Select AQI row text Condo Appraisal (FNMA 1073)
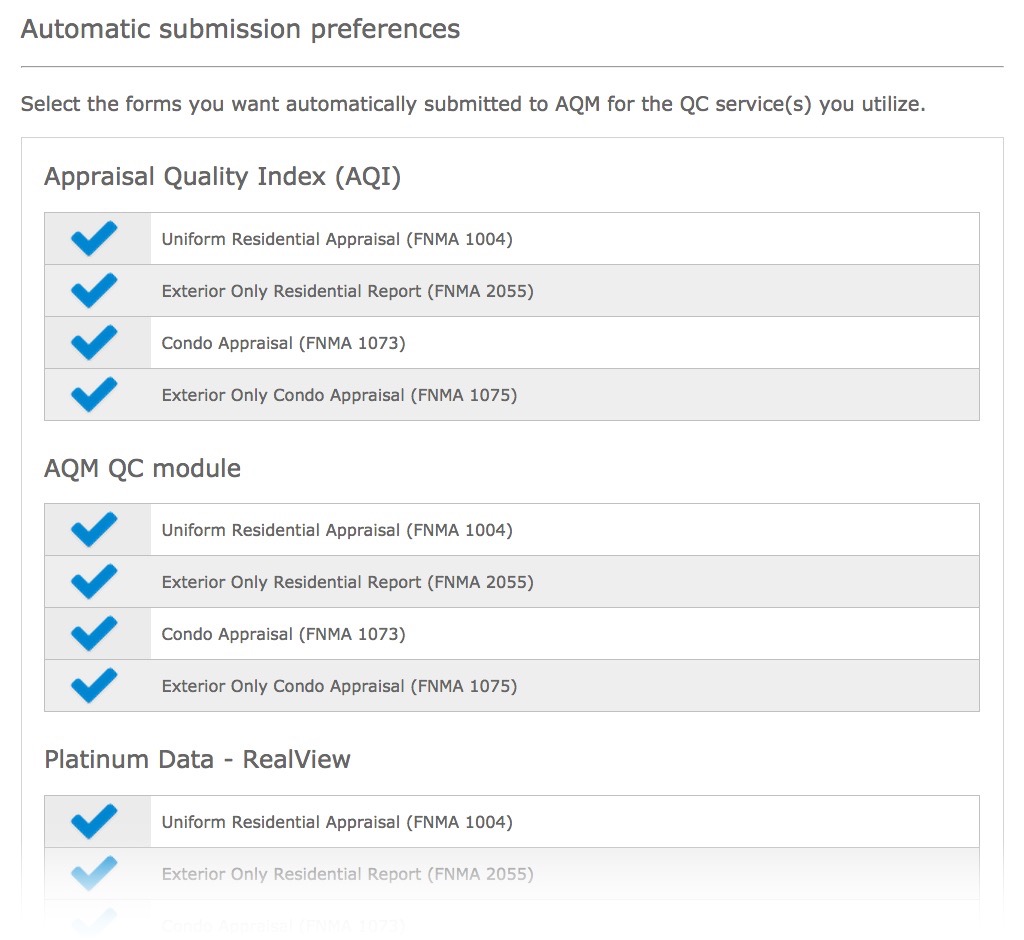Image resolution: width=1024 pixels, height=940 pixels. [283, 343]
